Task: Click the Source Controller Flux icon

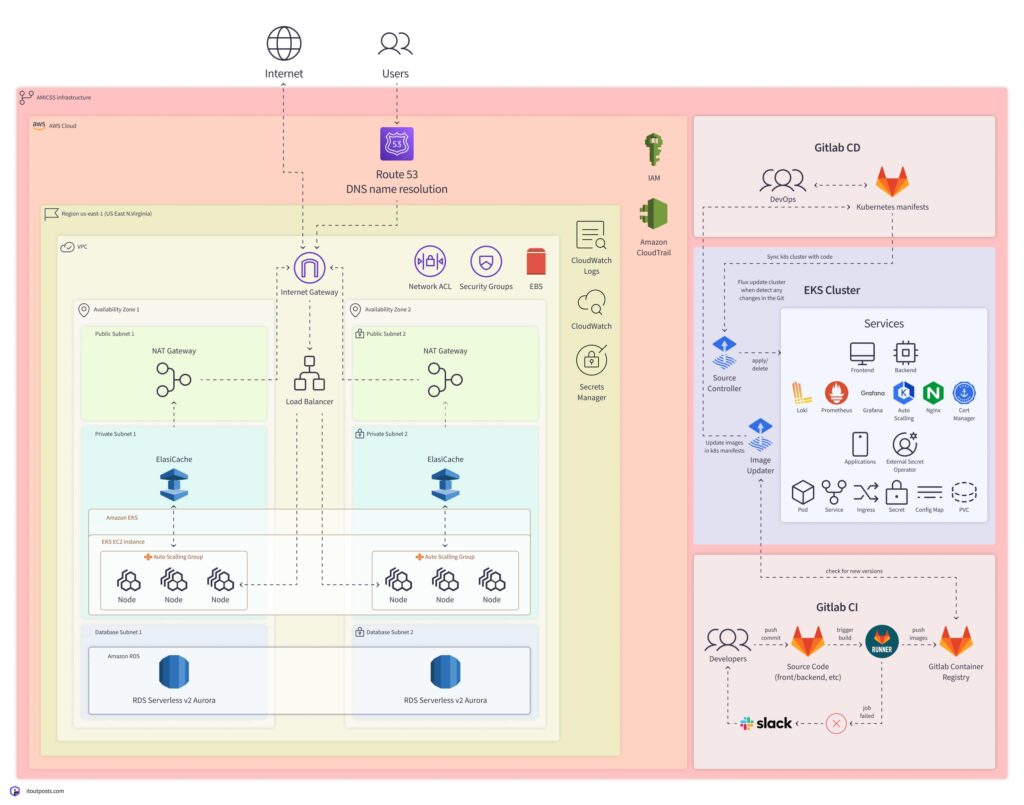Action: tap(724, 353)
